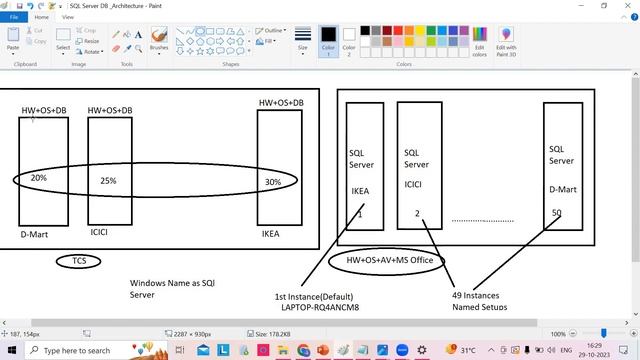
Task: Click the horizontal canvas scrollbar
Action: pos(284,323)
